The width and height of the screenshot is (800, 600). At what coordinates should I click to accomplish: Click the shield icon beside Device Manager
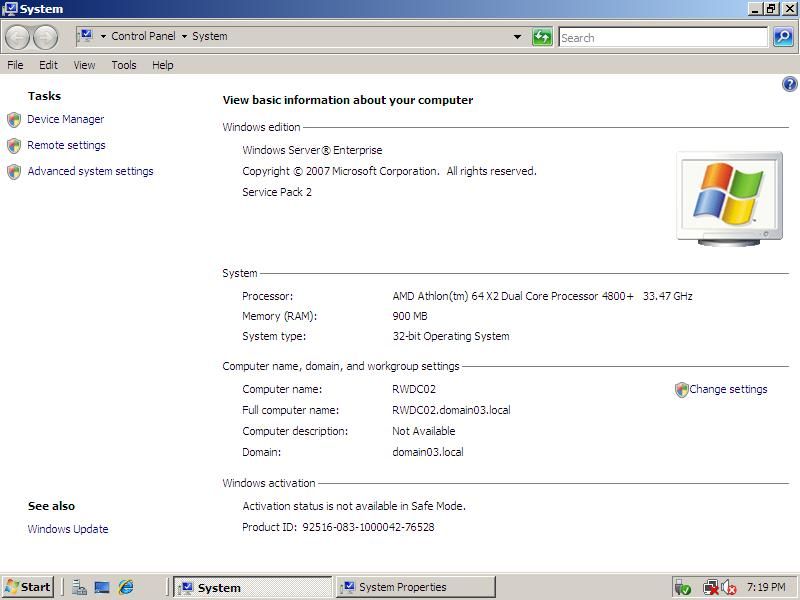(14, 120)
